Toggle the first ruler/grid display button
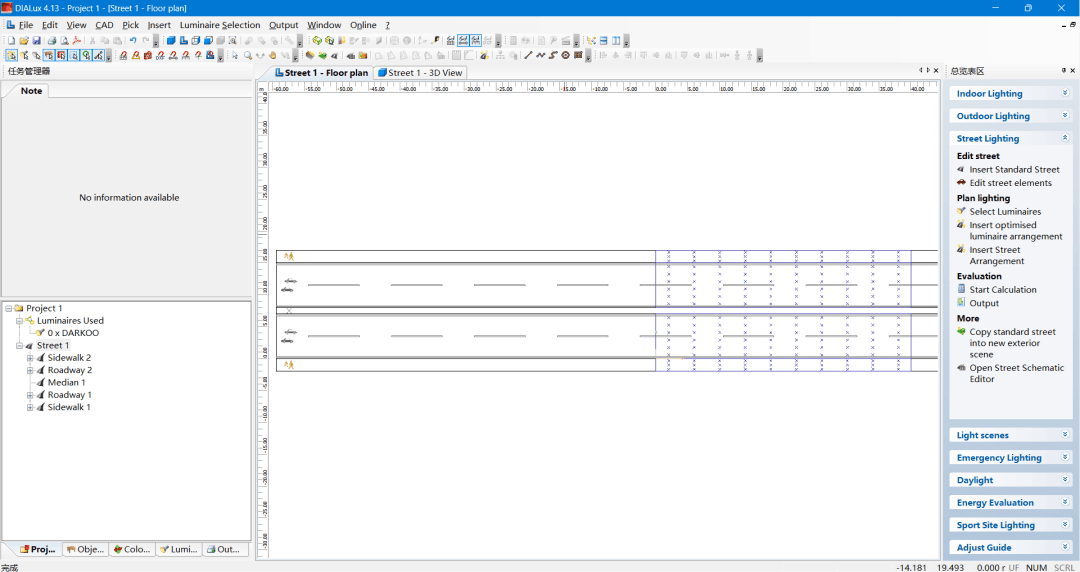 click(x=450, y=41)
